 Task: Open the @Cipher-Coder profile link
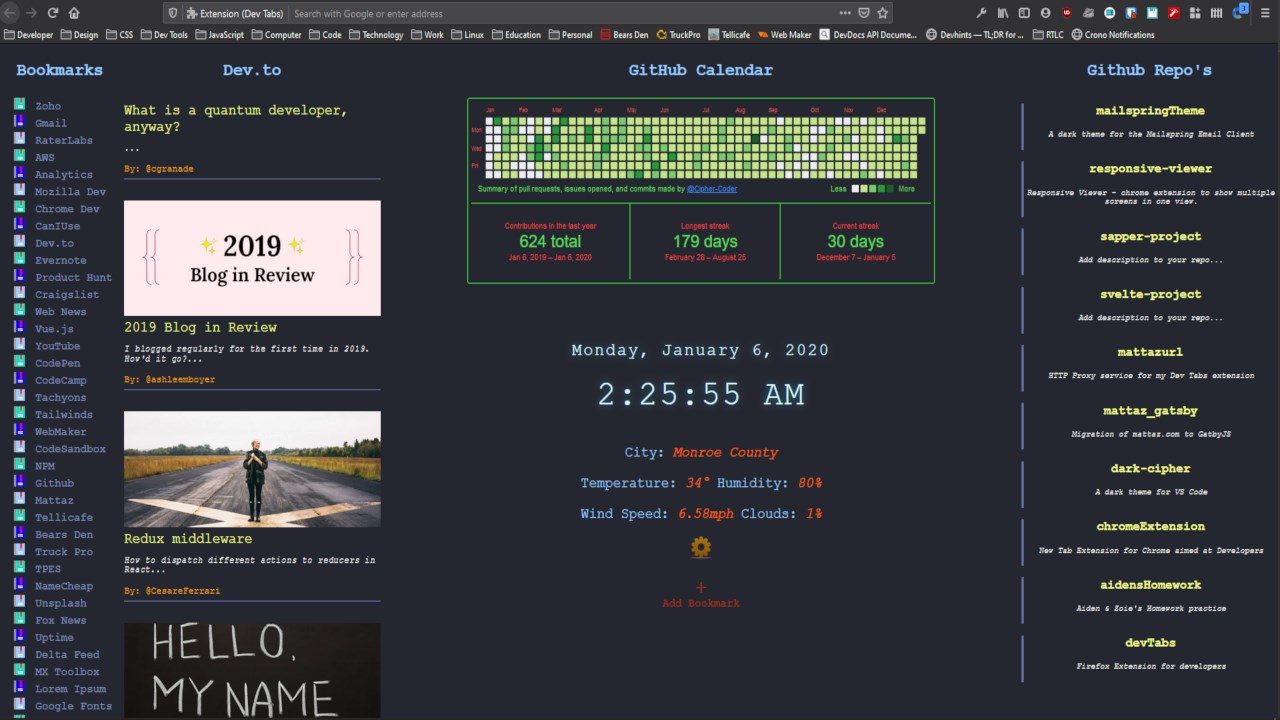click(712, 189)
